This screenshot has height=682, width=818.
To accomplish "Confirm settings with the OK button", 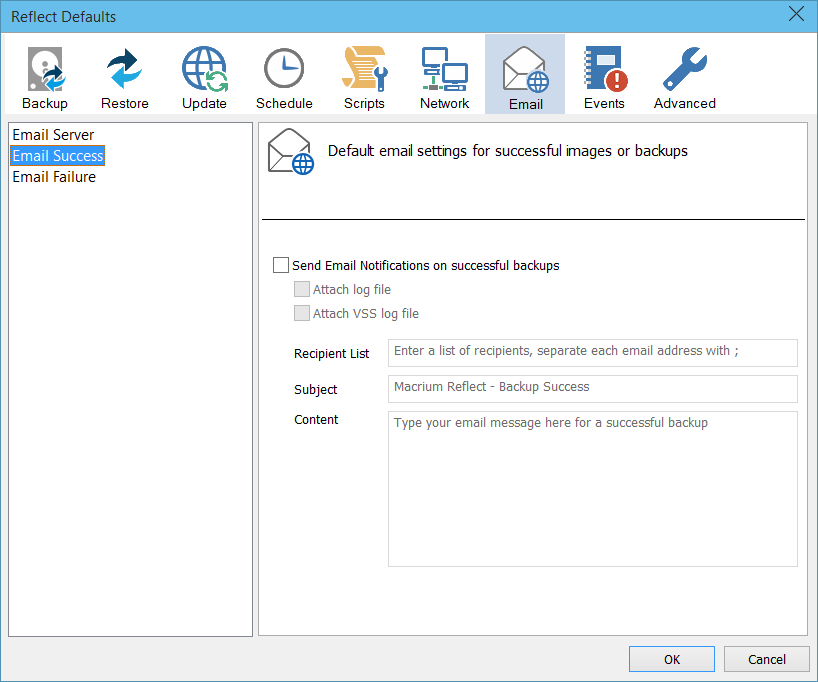I will click(672, 659).
